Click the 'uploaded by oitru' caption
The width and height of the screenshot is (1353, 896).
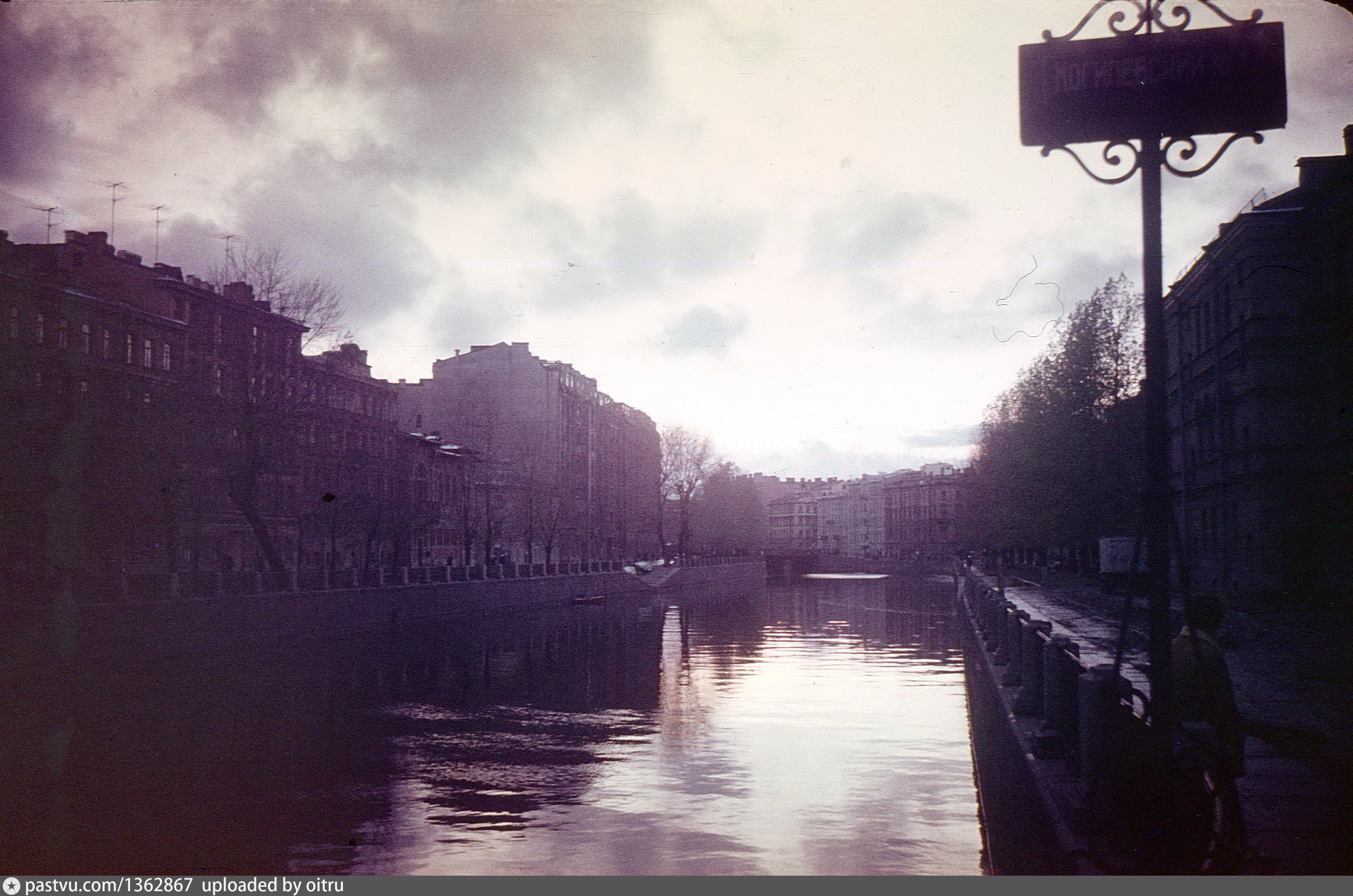(273, 886)
